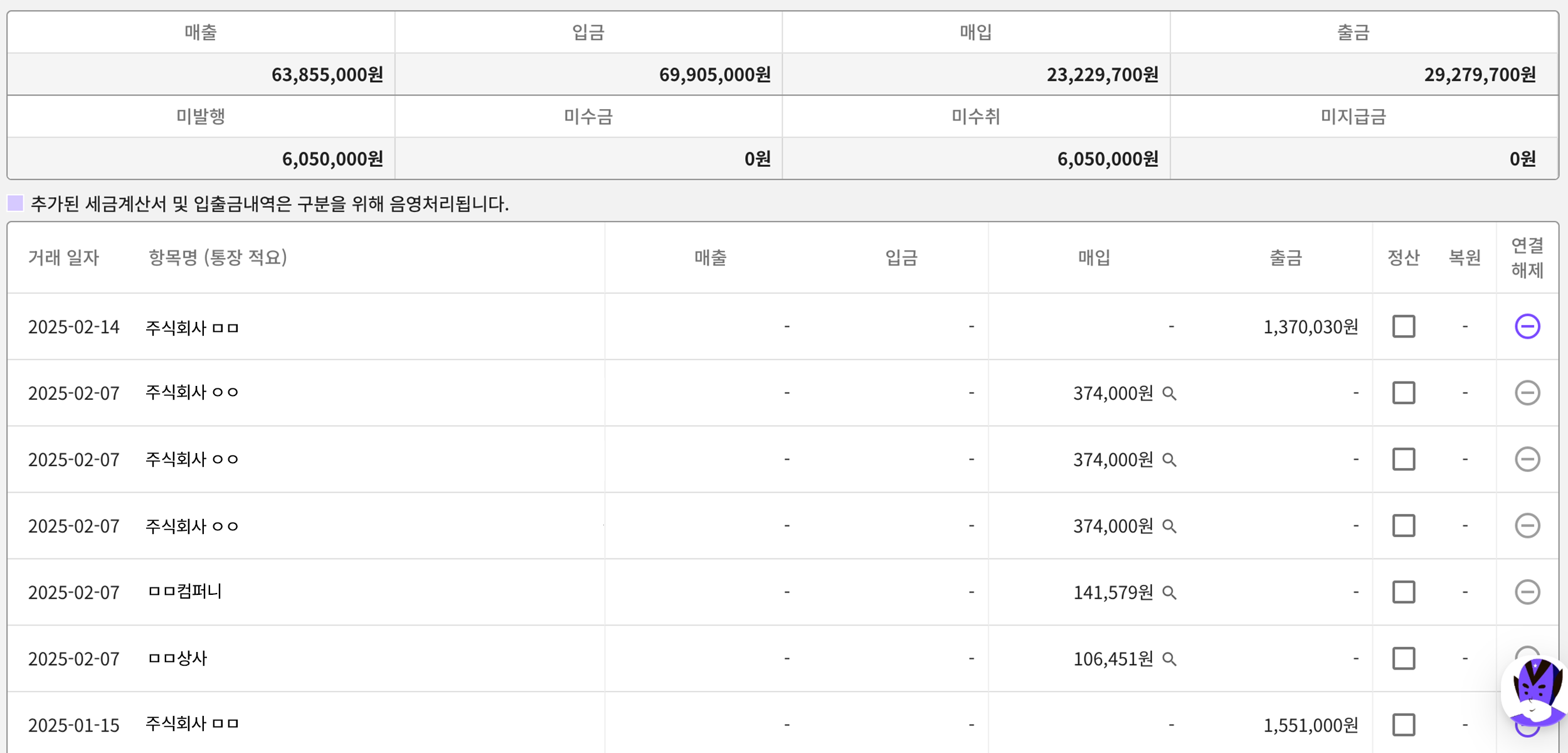Click unlink icon on first 374,000원 row
This screenshot has width=1568, height=753.
1527,393
